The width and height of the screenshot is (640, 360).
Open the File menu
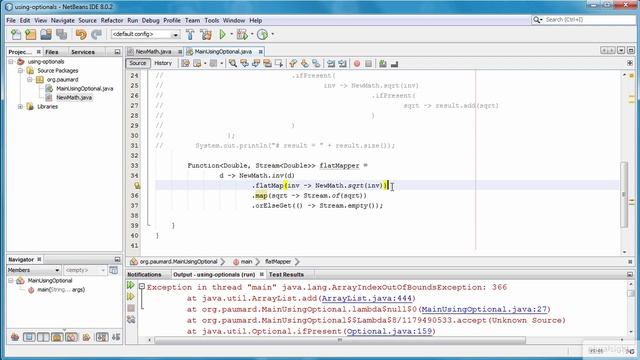click(x=11, y=20)
